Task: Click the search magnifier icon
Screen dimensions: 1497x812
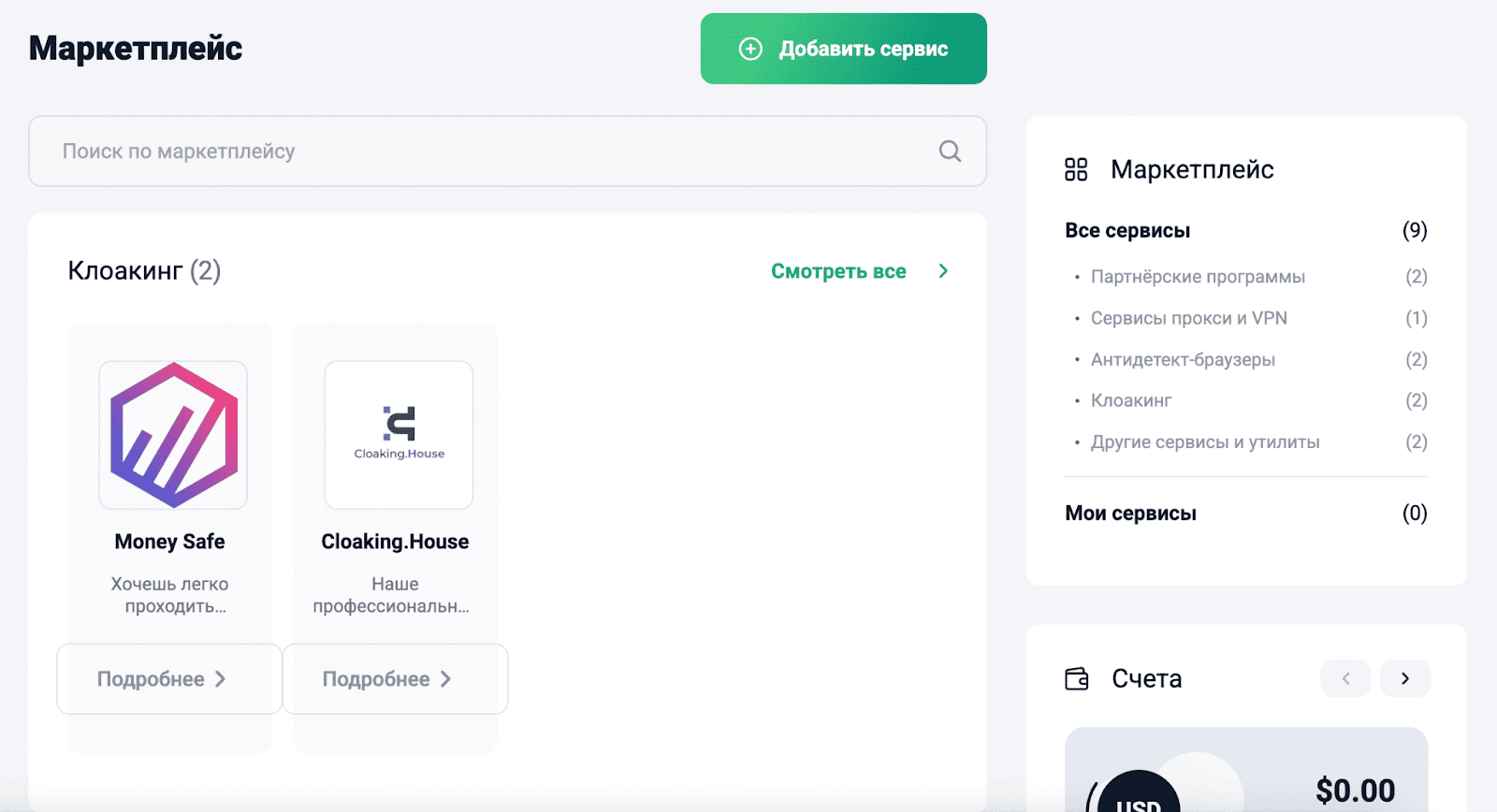Action: tap(950, 152)
